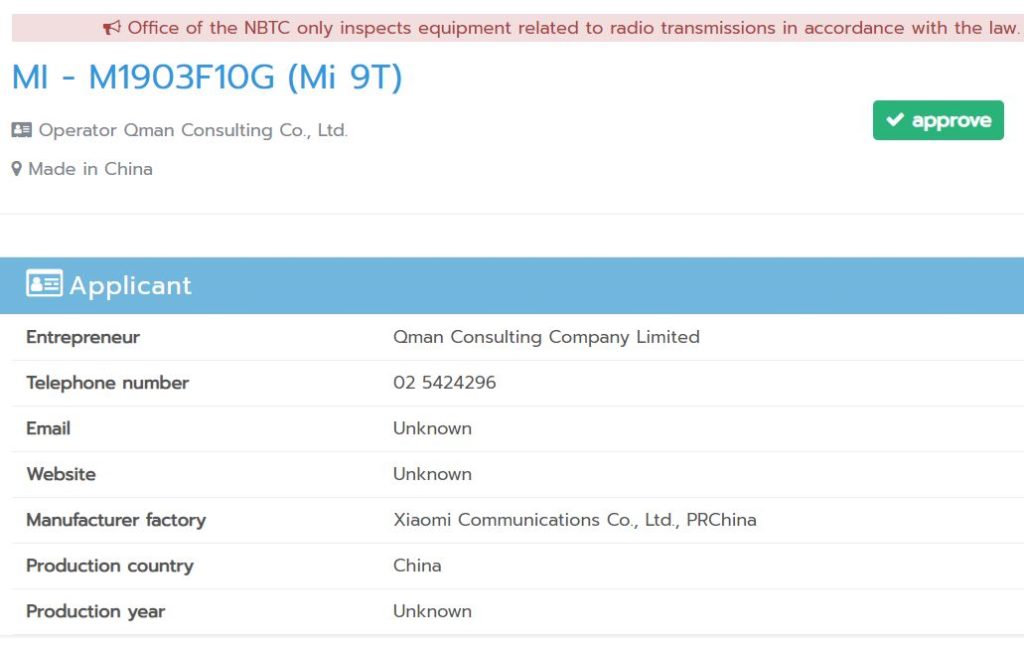1024x654 pixels.
Task: Click the Production country China value
Action: point(417,566)
